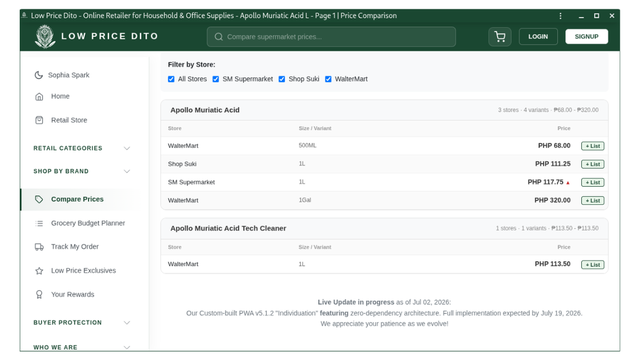Uncheck the All Stores filter
640x360 pixels.
click(x=171, y=79)
